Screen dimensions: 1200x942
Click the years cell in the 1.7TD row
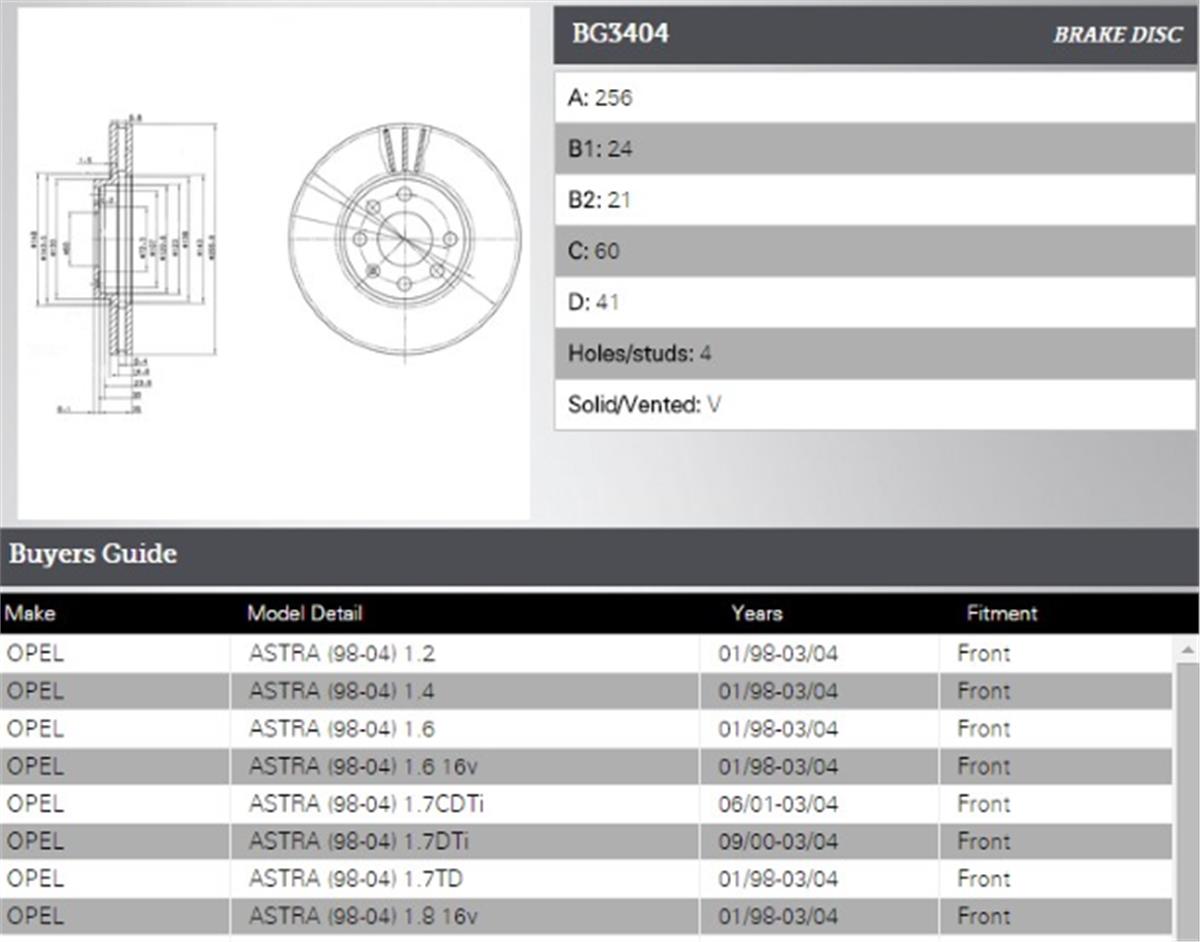(819, 878)
